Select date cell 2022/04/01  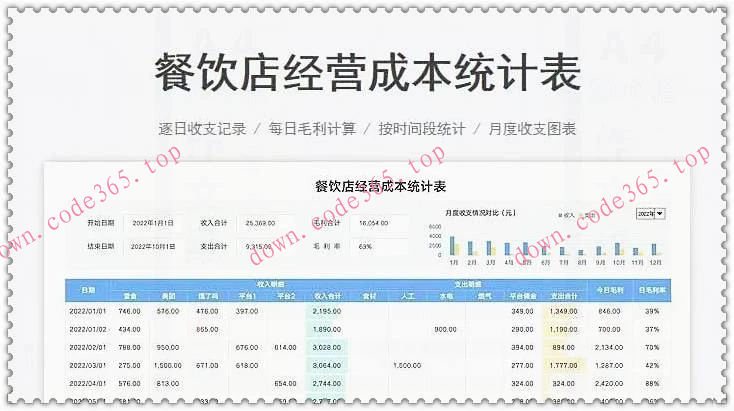click(x=88, y=383)
